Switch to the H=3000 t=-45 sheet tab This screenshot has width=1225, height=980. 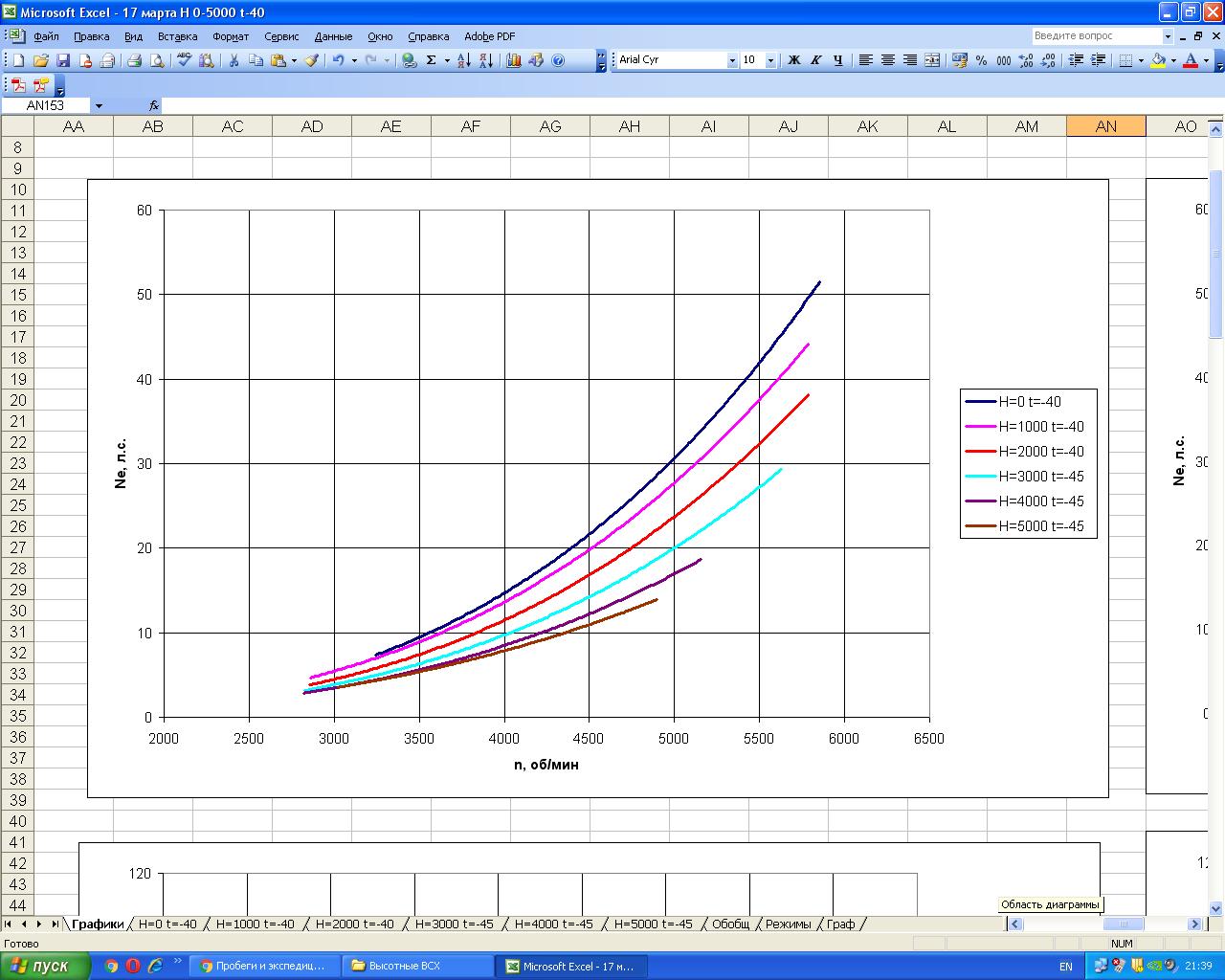(454, 924)
